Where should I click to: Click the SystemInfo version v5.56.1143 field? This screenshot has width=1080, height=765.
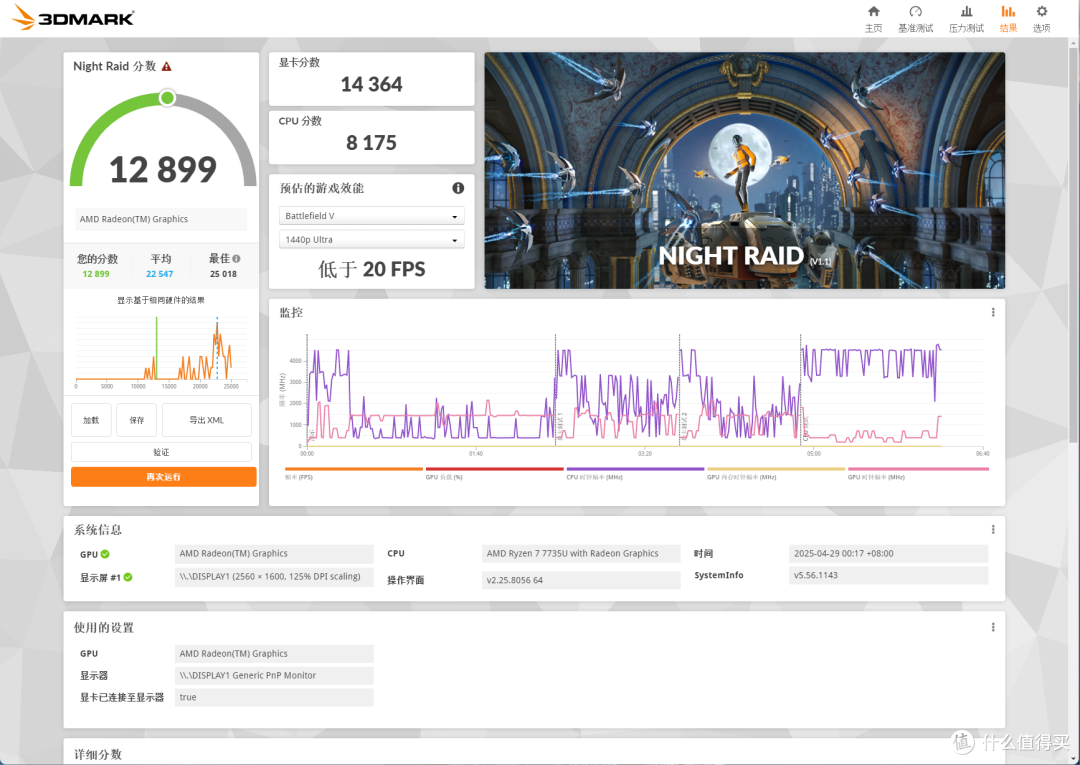[x=889, y=576]
